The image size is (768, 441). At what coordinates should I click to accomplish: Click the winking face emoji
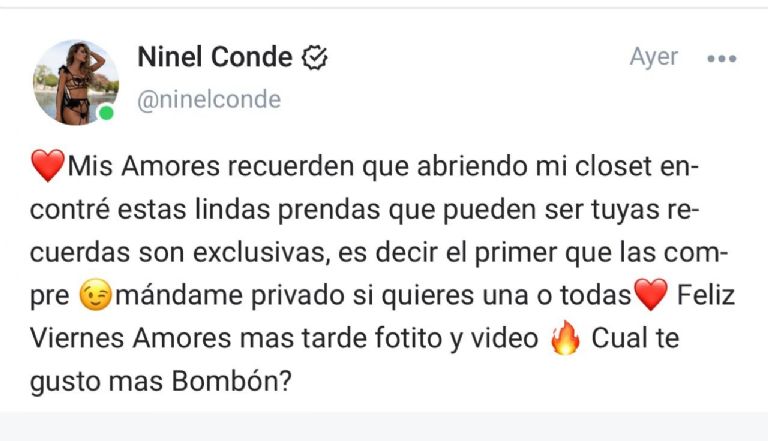click(x=96, y=295)
